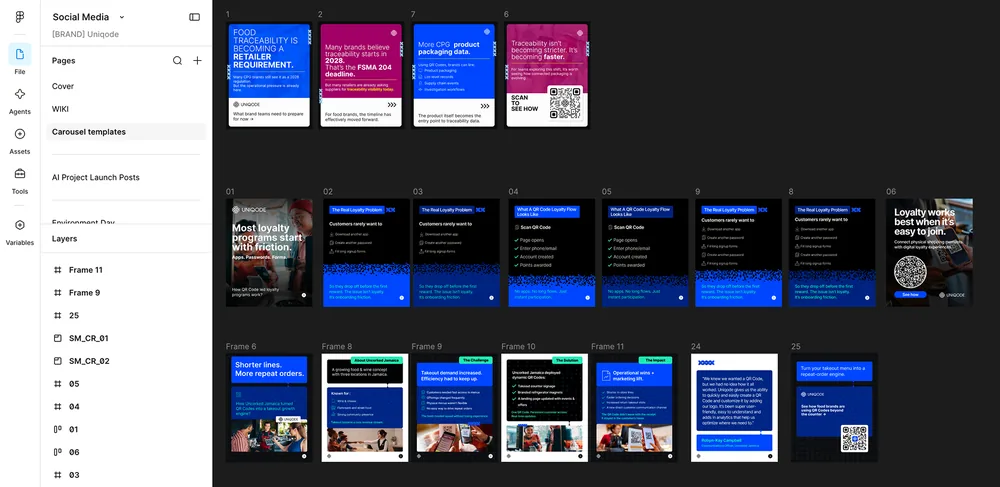Click the Frame 10 label on canvas
Screen dimensions: 1000x487
(x=518, y=347)
